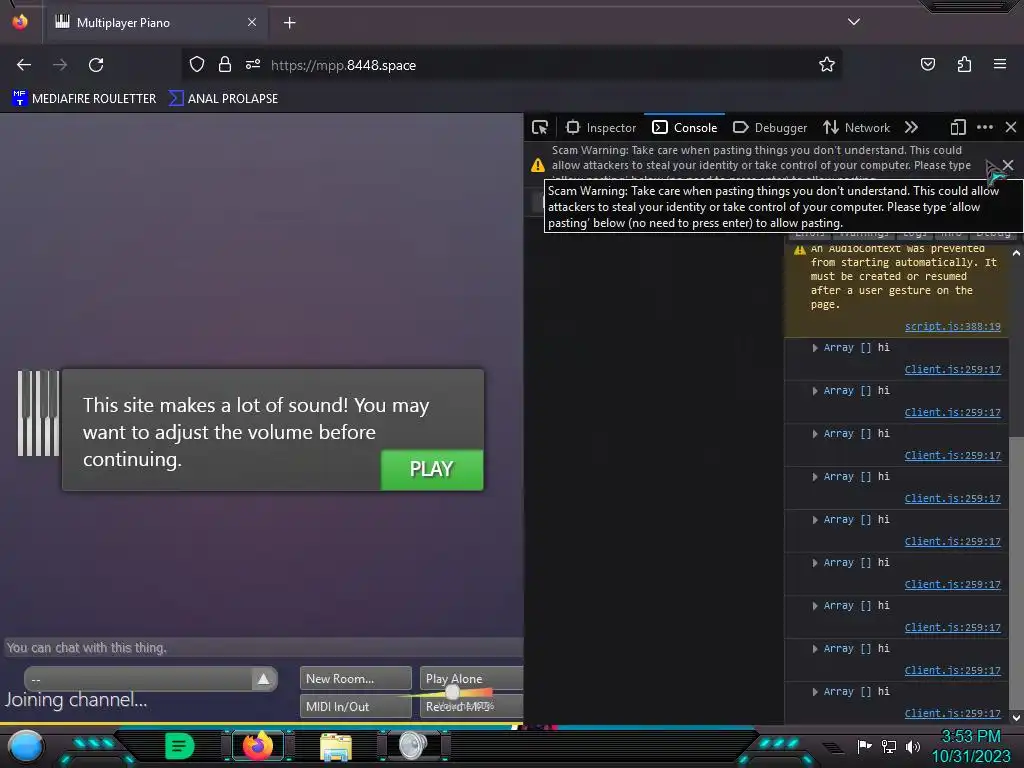Click the Record MP3 button
This screenshot has width=1024, height=768.
click(x=472, y=707)
